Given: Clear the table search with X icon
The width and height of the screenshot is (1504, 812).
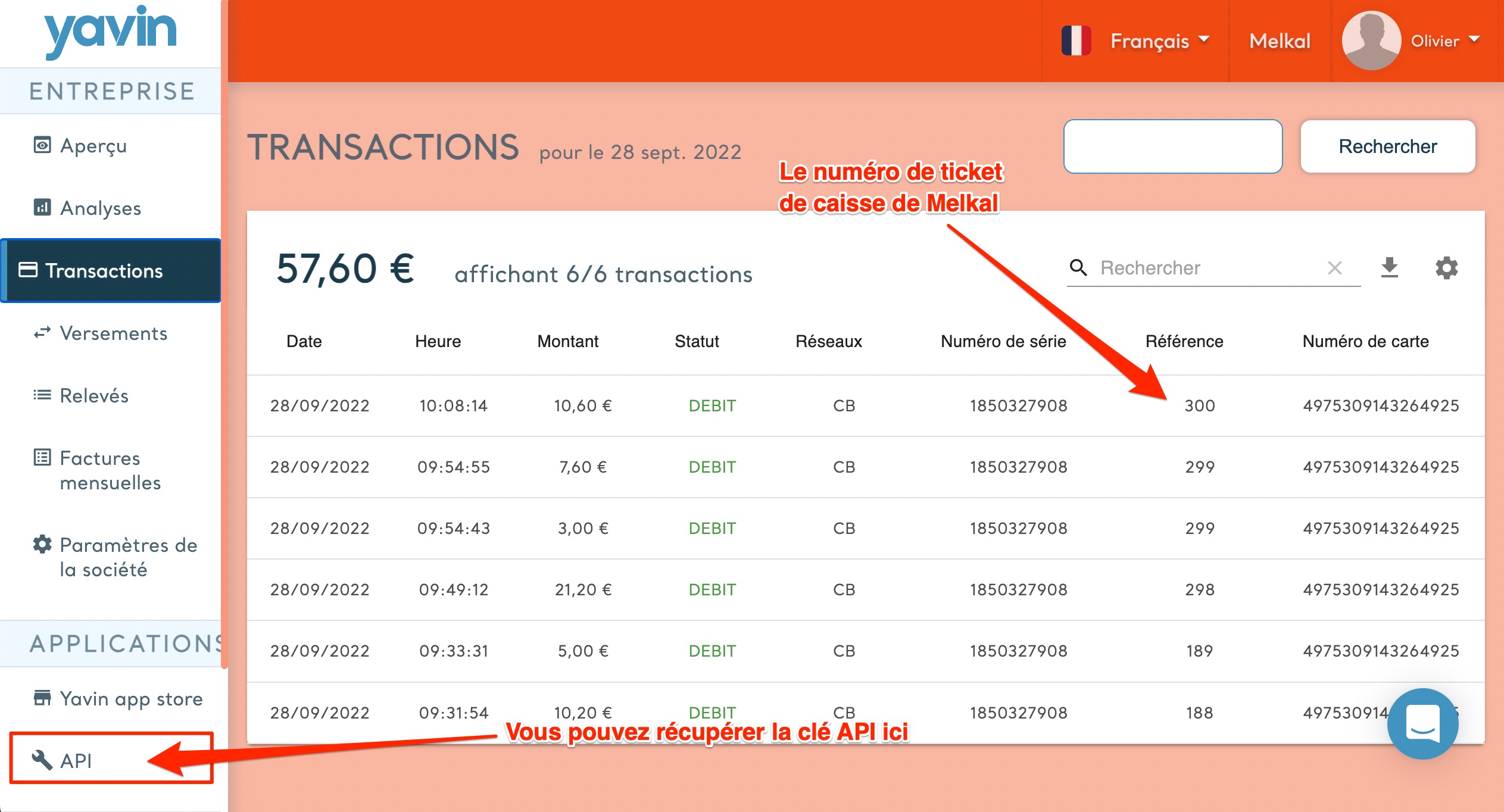Looking at the screenshot, I should click(x=1334, y=268).
